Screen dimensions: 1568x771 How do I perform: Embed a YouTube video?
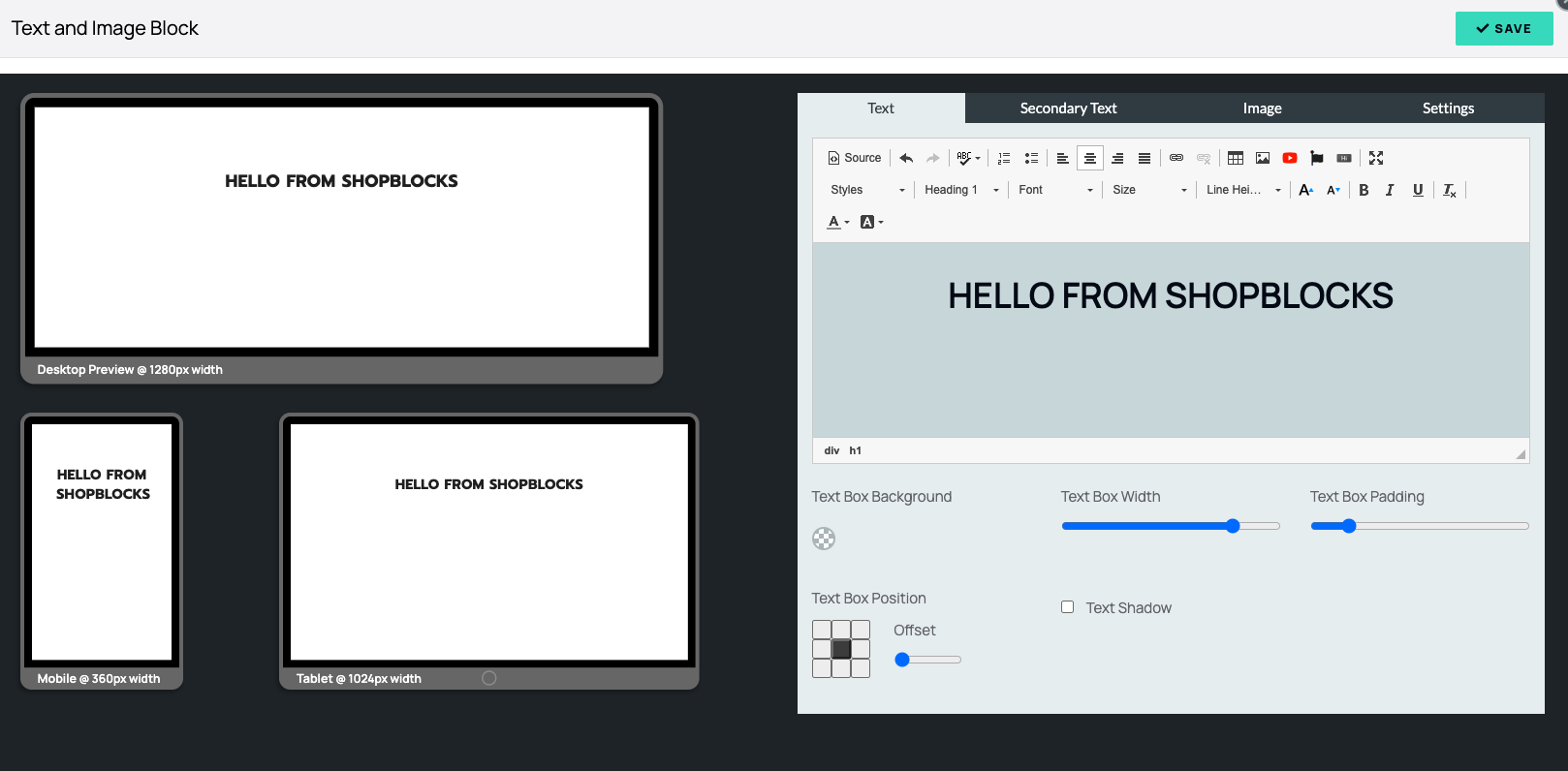(1290, 158)
